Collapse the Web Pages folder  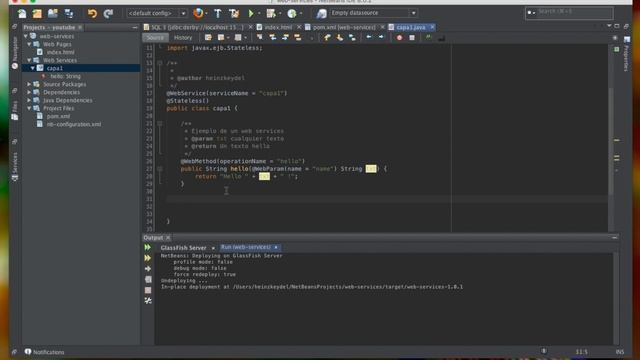point(29,44)
